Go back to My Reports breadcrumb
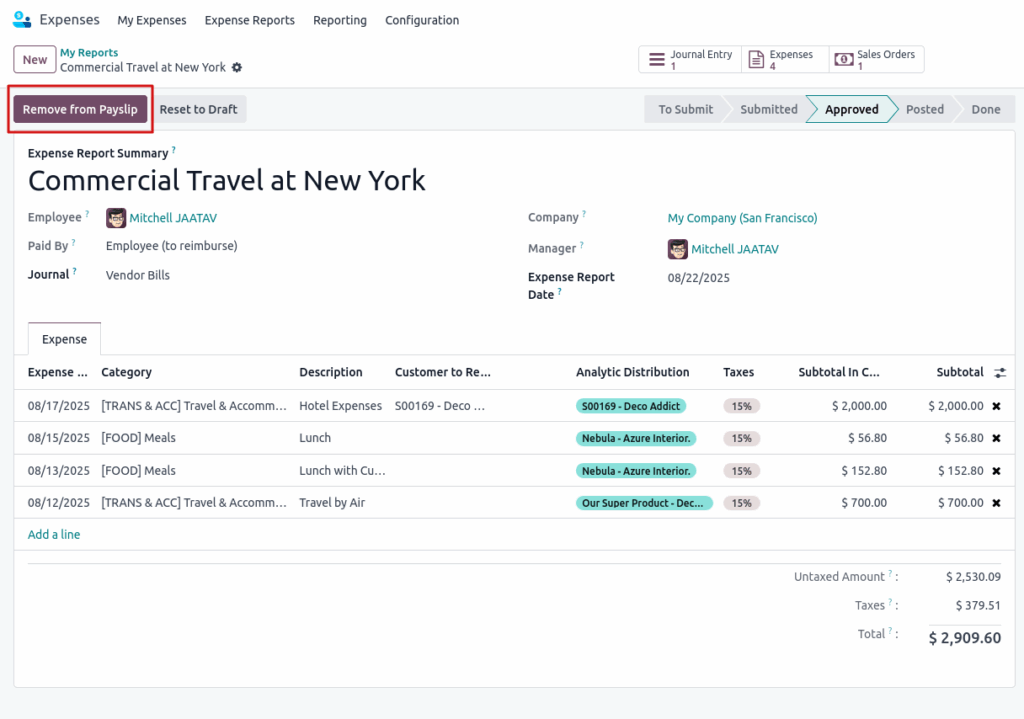The height and width of the screenshot is (719, 1024). point(89,53)
